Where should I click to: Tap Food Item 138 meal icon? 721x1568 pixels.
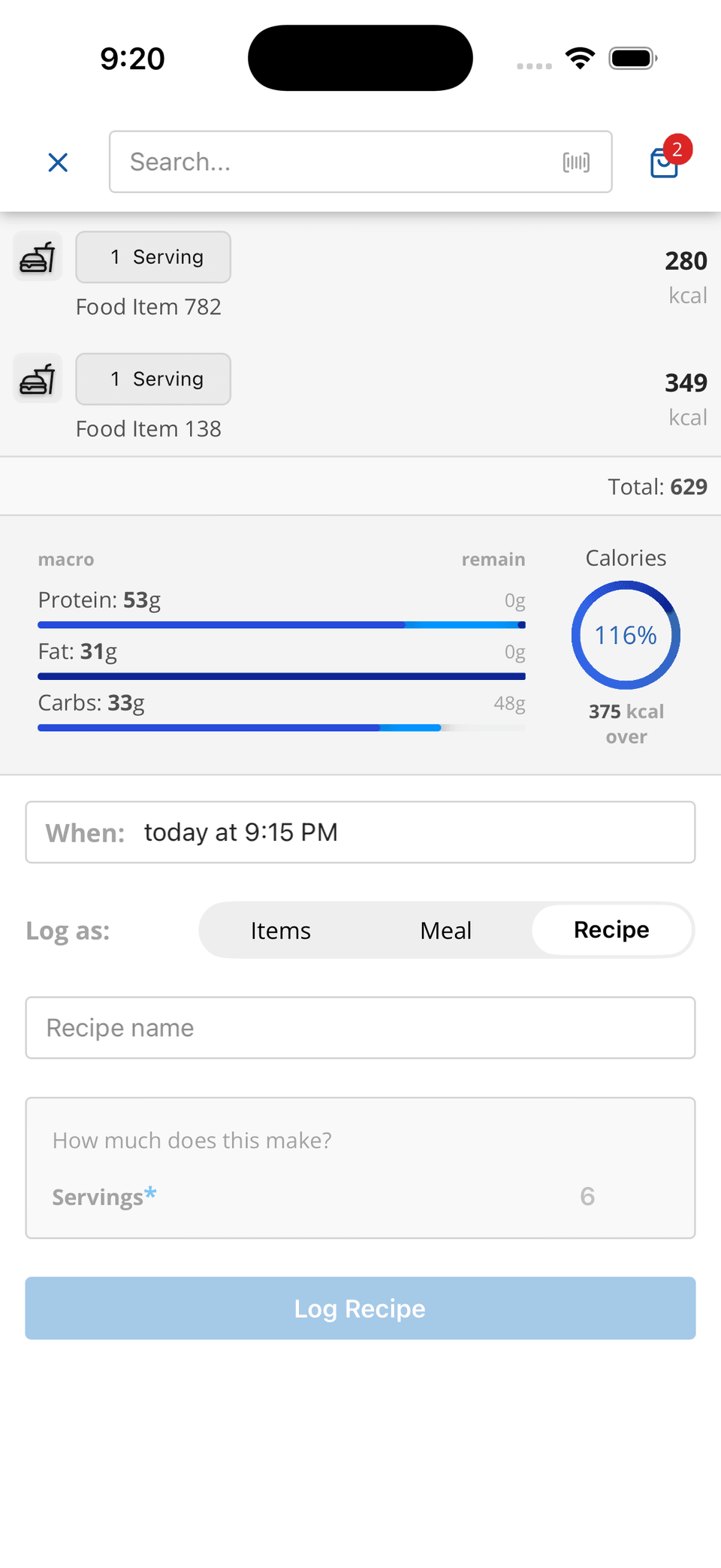pyautogui.click(x=38, y=379)
